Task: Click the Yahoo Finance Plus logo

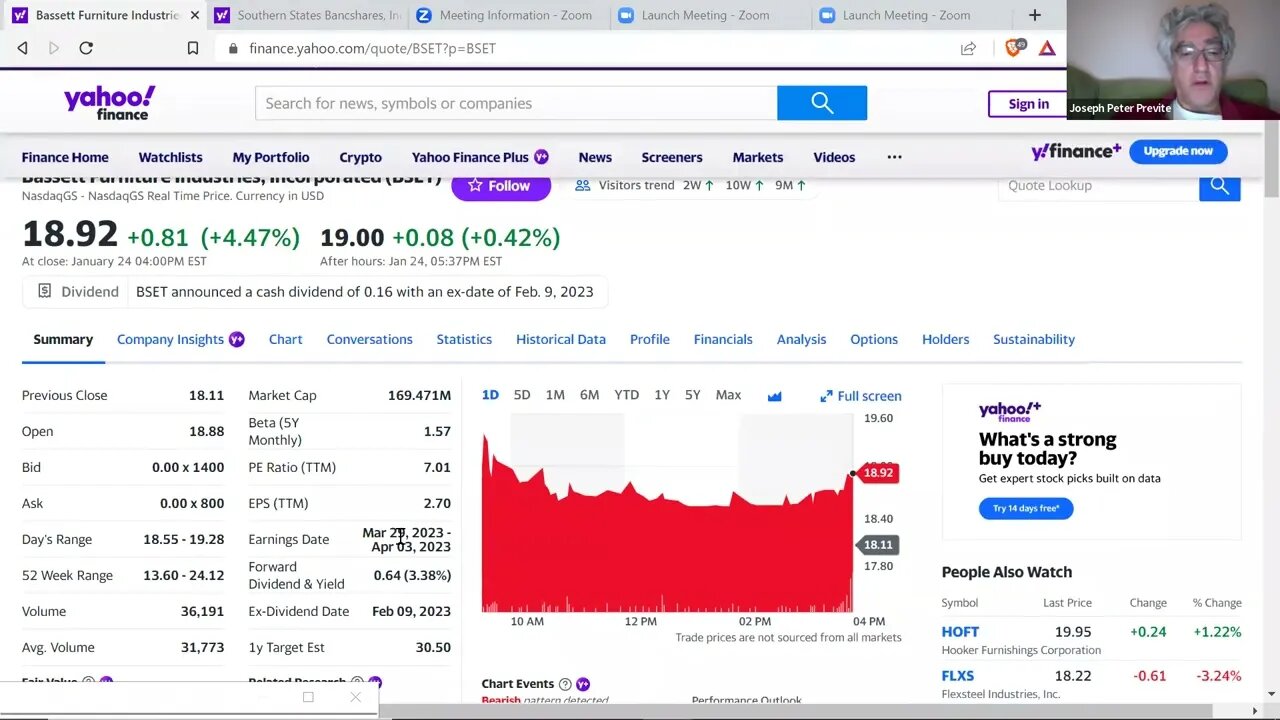Action: [1076, 152]
